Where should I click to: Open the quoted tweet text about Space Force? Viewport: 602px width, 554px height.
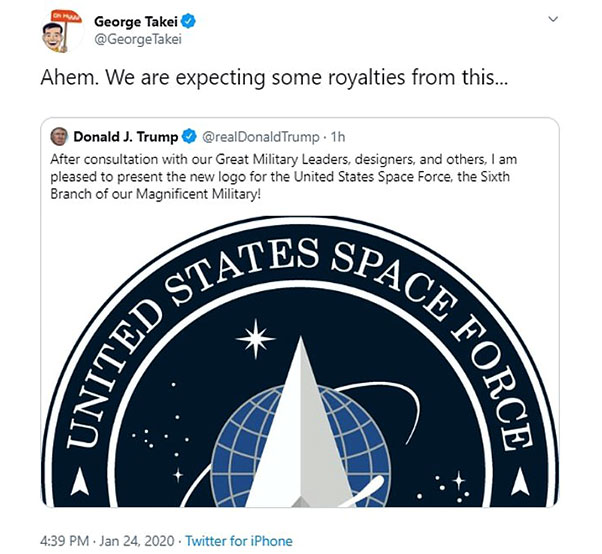283,177
